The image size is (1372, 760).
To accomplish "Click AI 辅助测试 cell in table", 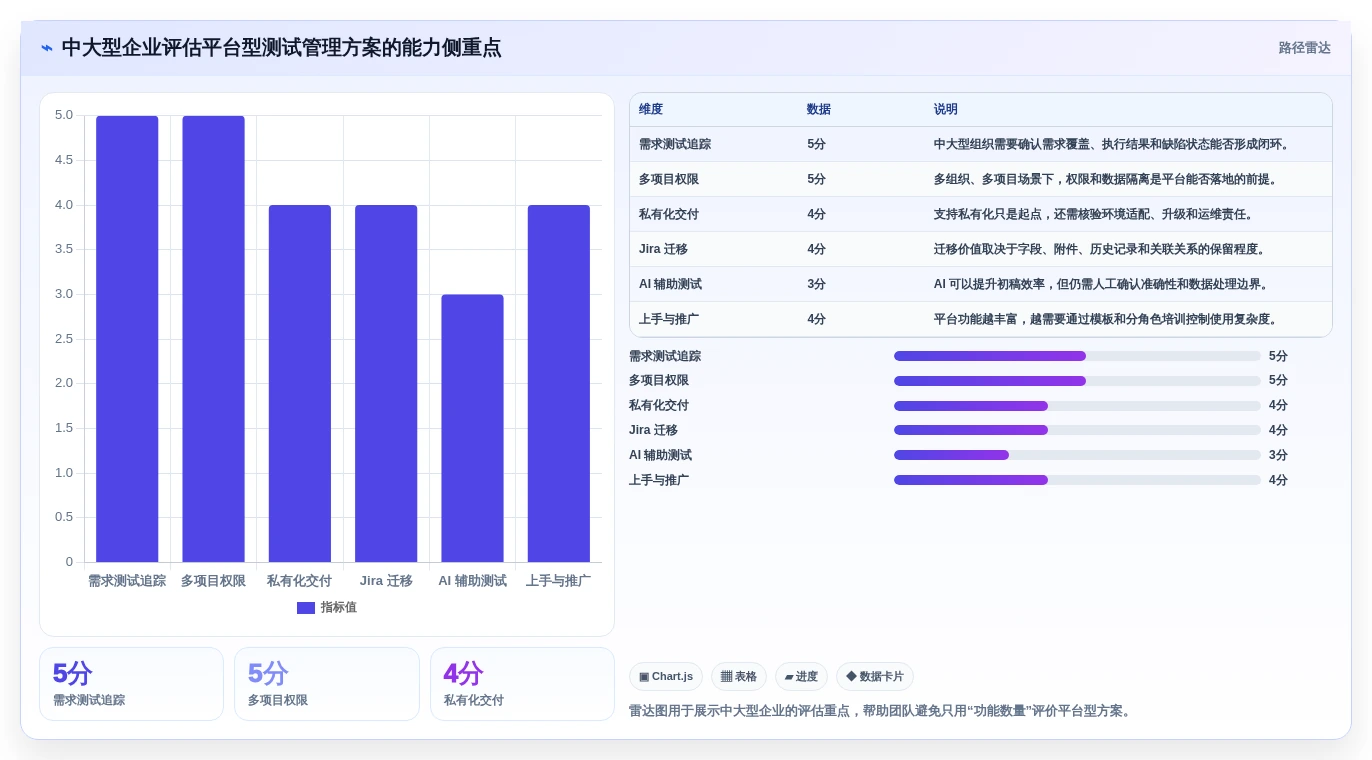I will coord(670,284).
